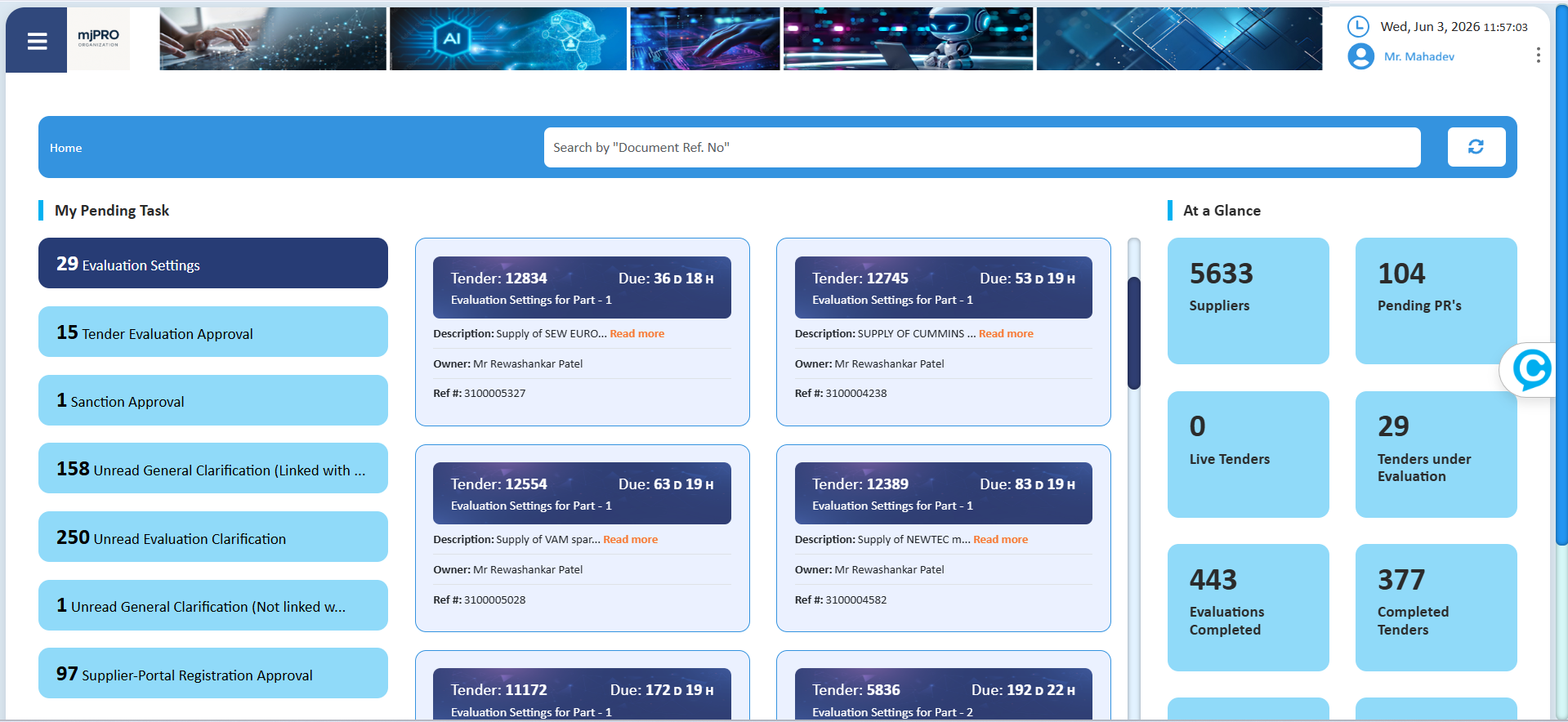Open the Tender 12554 card header
Viewport: 1568px width, 722px height.
tap(582, 493)
